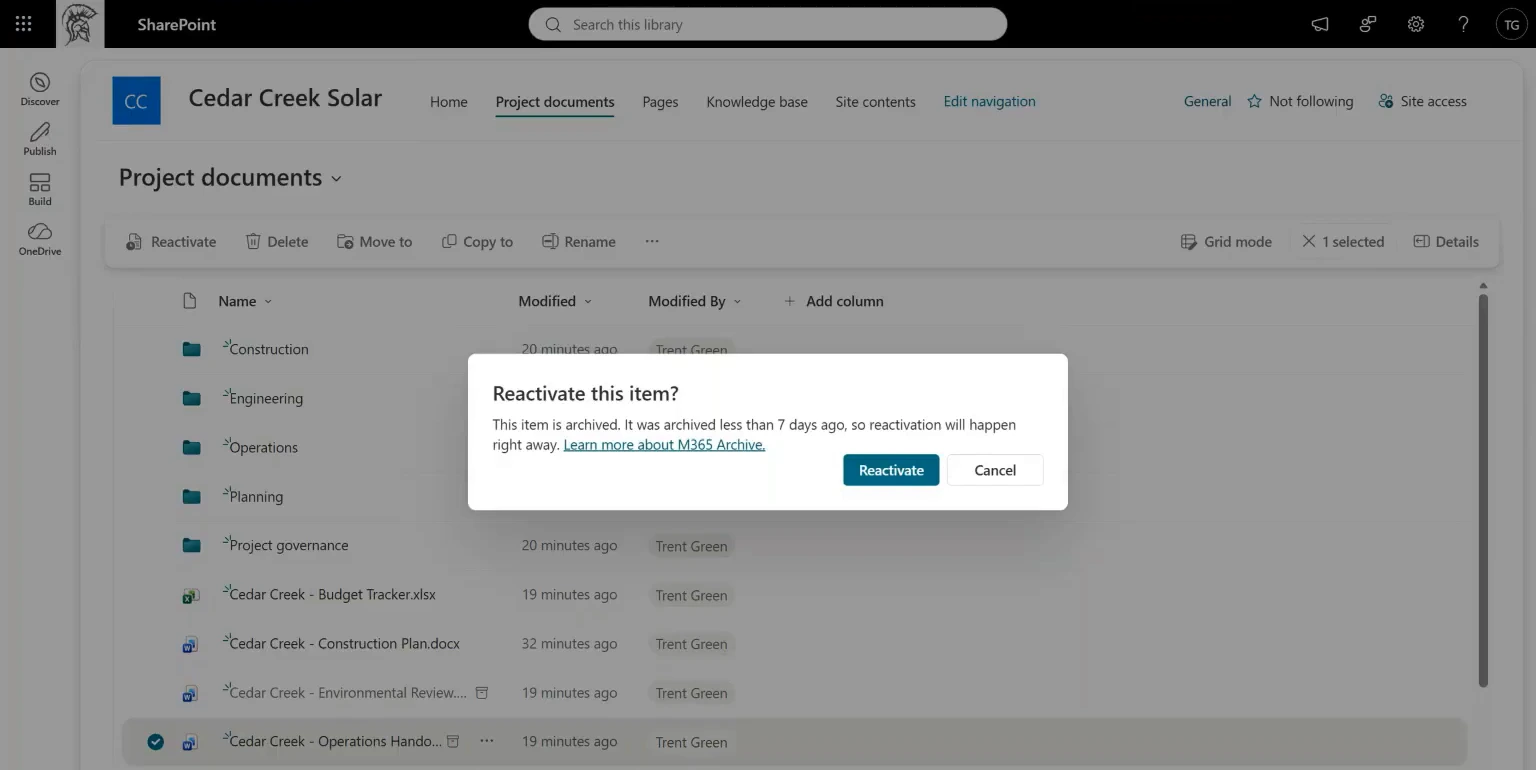Click archive icon beside Environmental Review file

[481, 692]
